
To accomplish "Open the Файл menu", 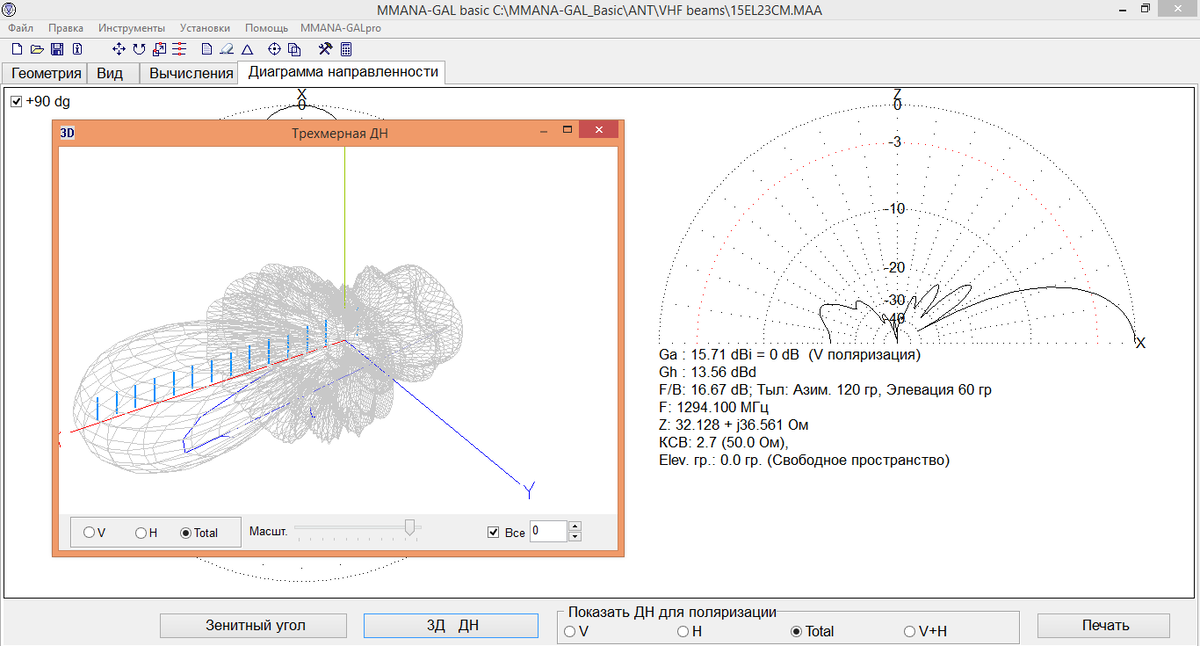I will click(20, 28).
